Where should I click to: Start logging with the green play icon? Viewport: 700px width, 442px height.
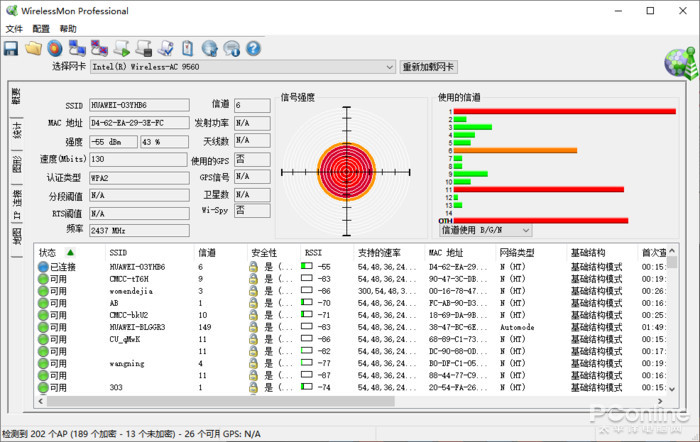coord(121,48)
